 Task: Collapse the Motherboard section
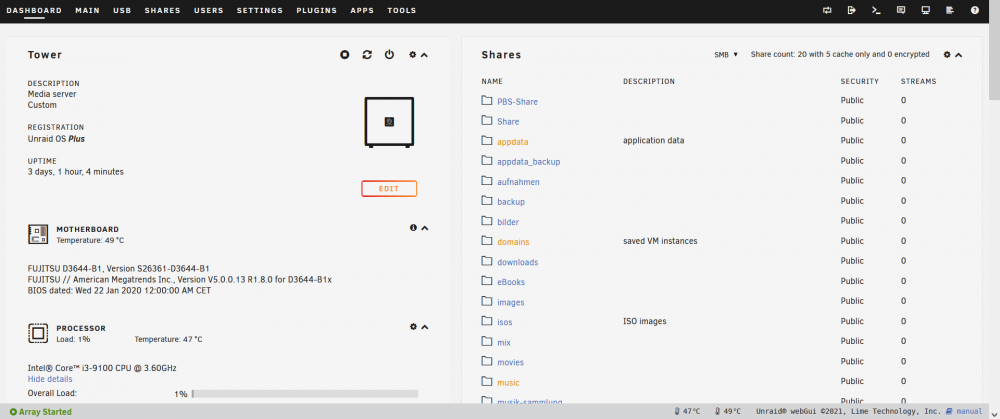pos(425,228)
